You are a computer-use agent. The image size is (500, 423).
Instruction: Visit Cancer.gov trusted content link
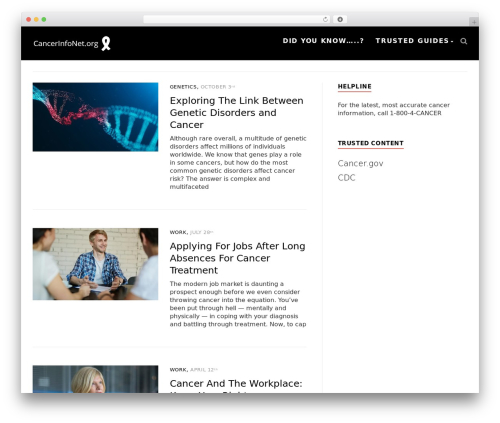point(360,163)
